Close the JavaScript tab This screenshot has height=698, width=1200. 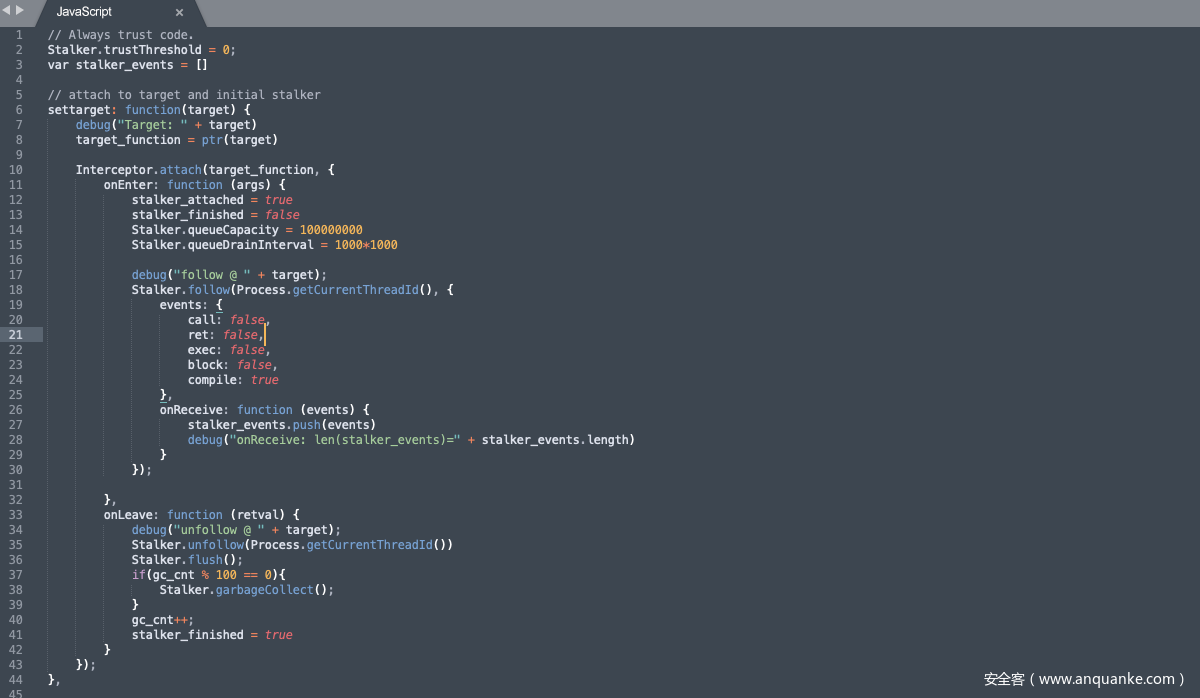coord(180,13)
